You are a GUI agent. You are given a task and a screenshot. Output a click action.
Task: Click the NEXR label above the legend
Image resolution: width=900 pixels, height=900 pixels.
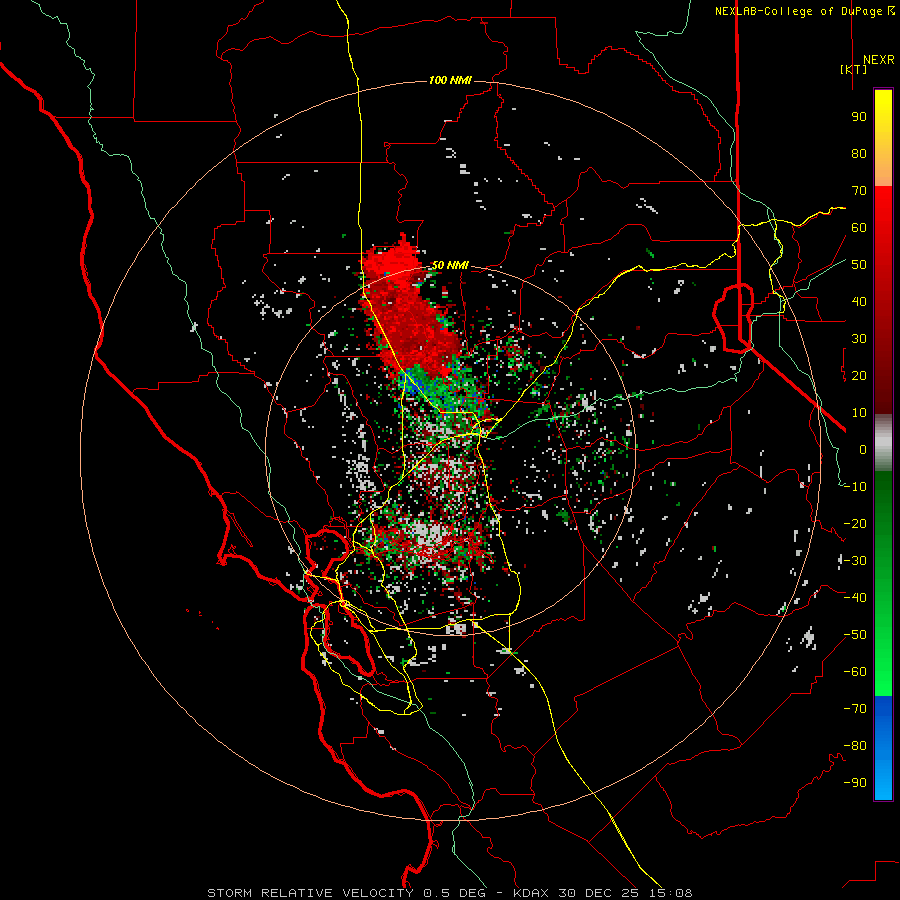[878, 60]
